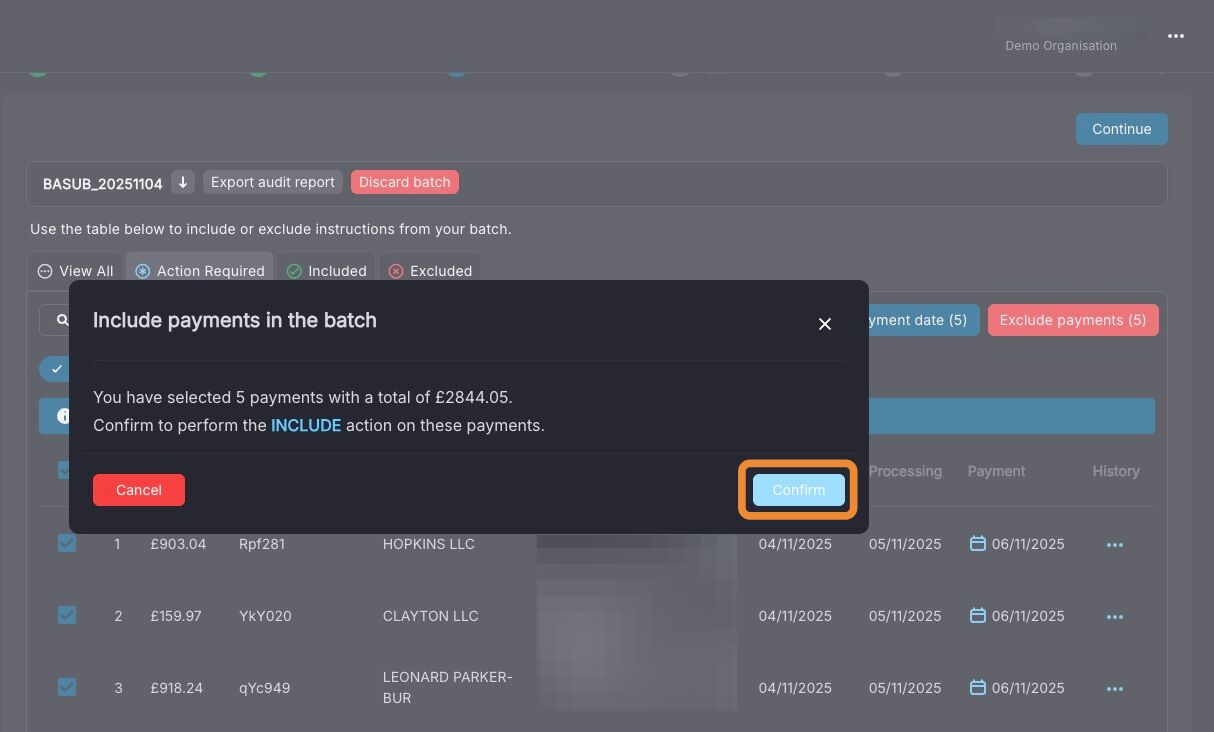
Task: Click the CLAYTON LLC name
Action: point(430,616)
